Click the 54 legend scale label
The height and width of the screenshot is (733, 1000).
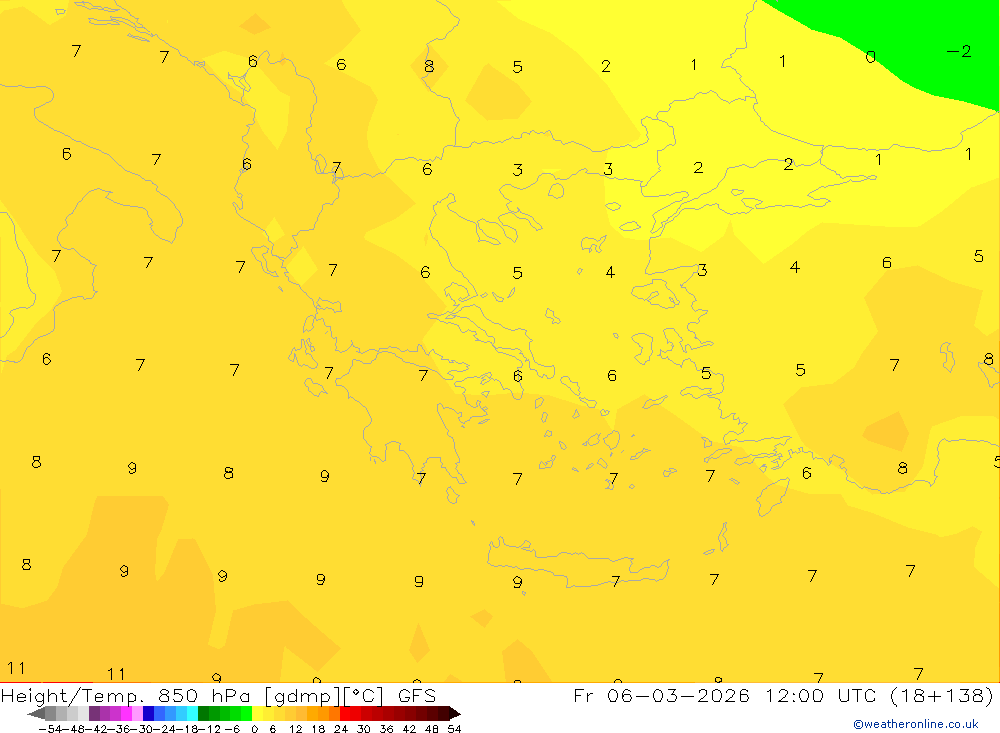click(x=454, y=729)
